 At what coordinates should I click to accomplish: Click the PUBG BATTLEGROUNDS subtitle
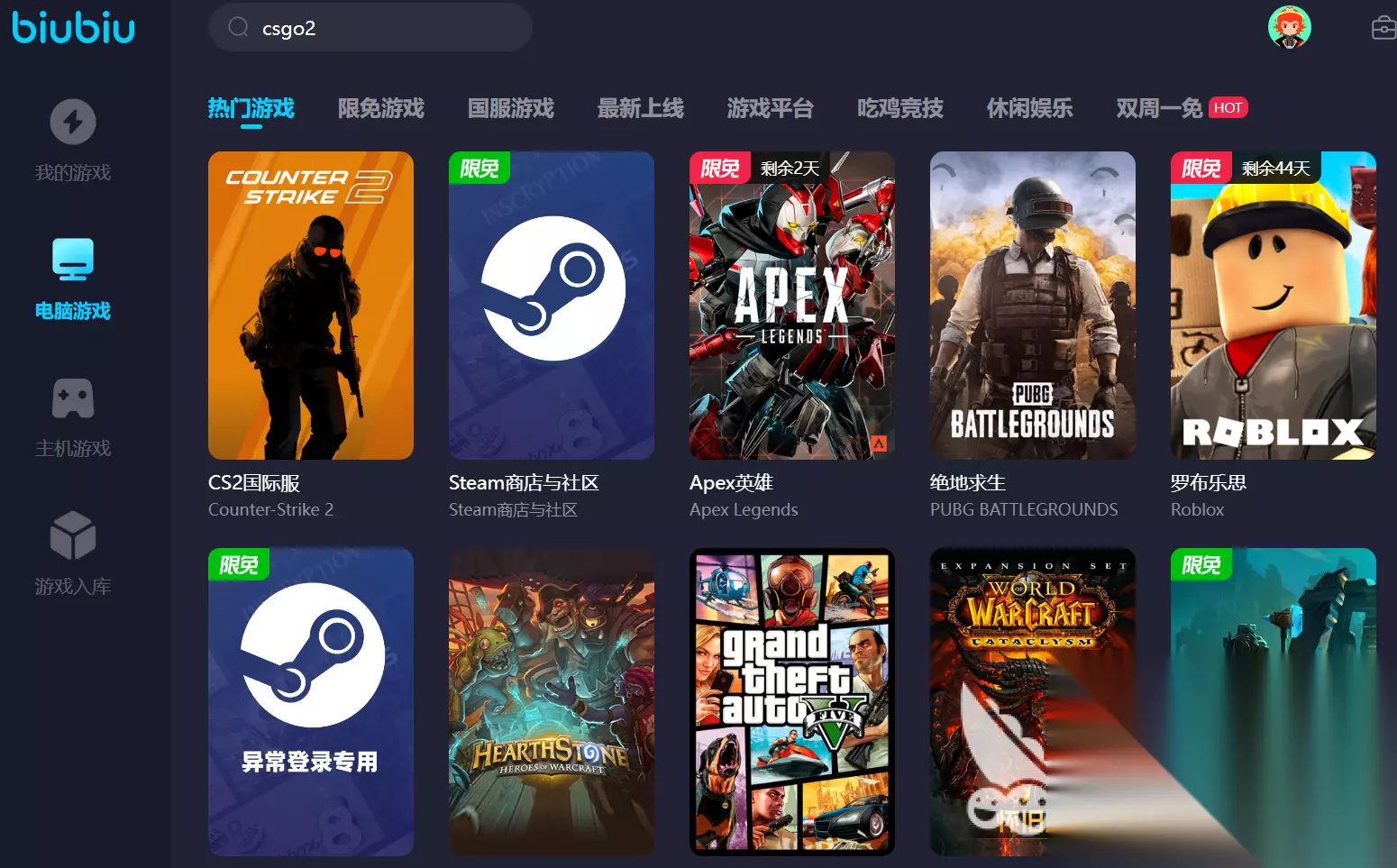click(x=1024, y=509)
